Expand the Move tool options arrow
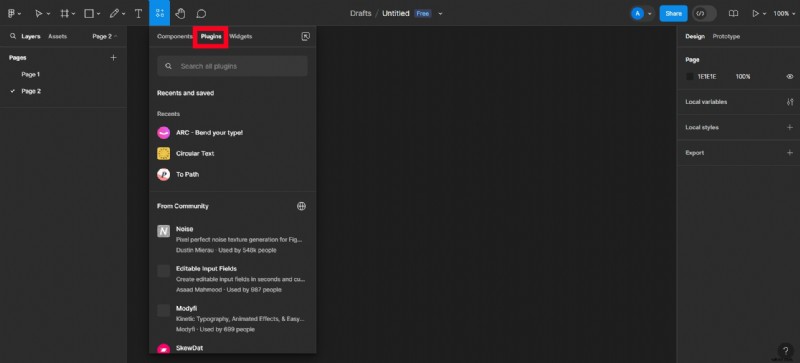The width and height of the screenshot is (800, 363). point(48,14)
